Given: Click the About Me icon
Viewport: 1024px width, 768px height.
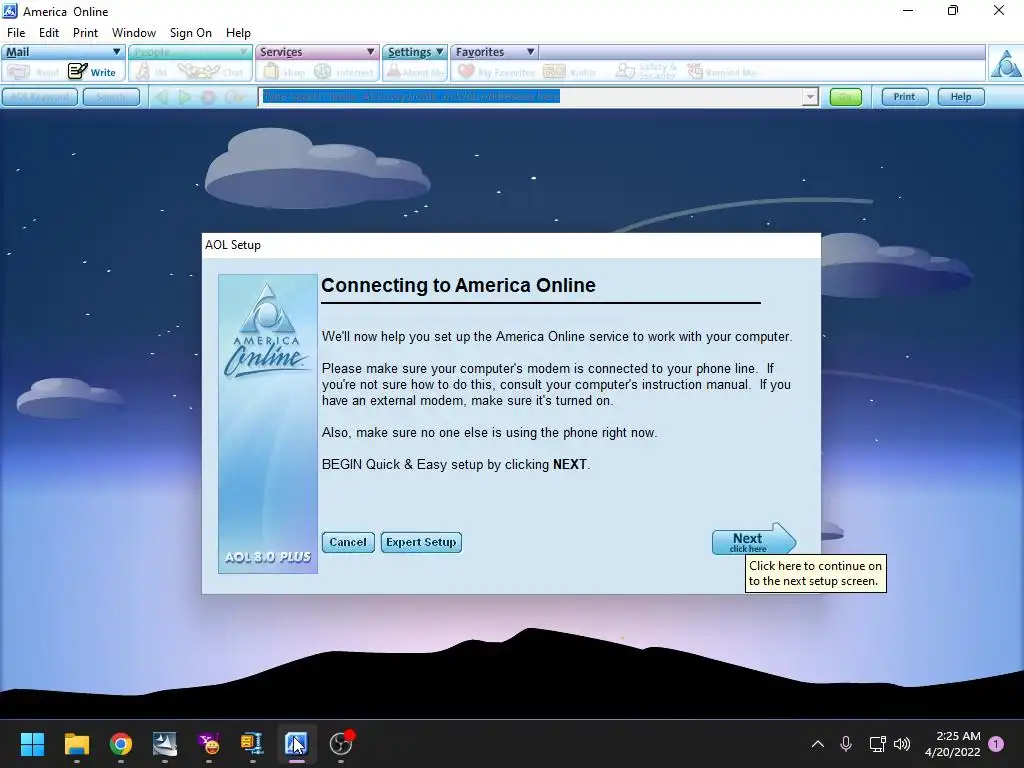Looking at the screenshot, I should click(x=394, y=71).
